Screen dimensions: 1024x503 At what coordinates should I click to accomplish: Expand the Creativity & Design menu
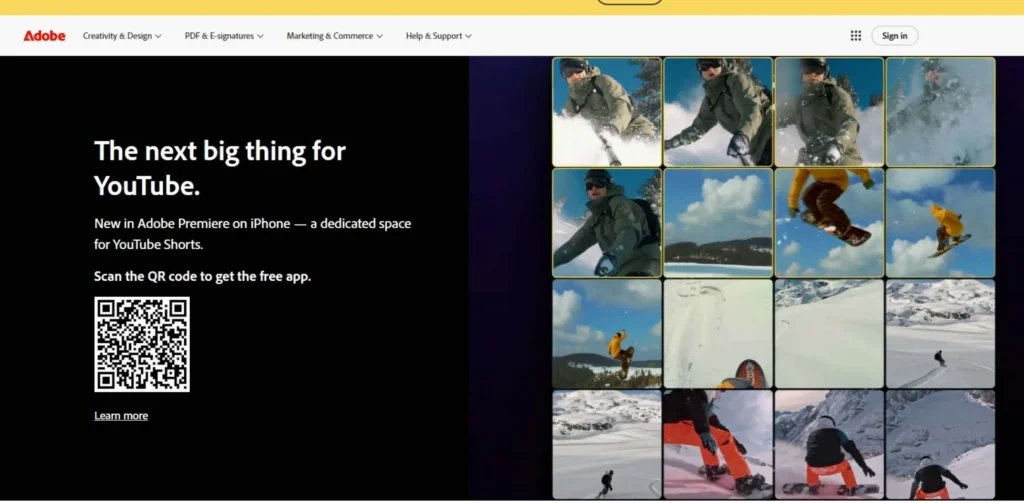[122, 36]
